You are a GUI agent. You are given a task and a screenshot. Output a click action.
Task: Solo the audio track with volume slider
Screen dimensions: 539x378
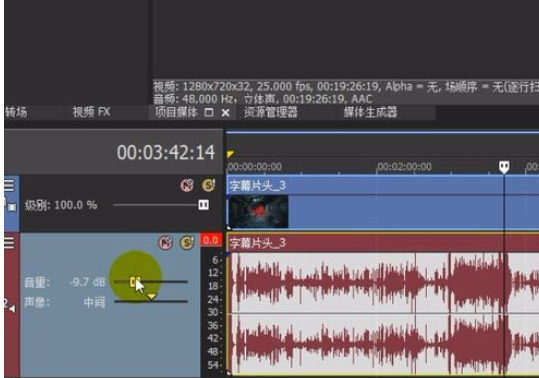(x=187, y=243)
